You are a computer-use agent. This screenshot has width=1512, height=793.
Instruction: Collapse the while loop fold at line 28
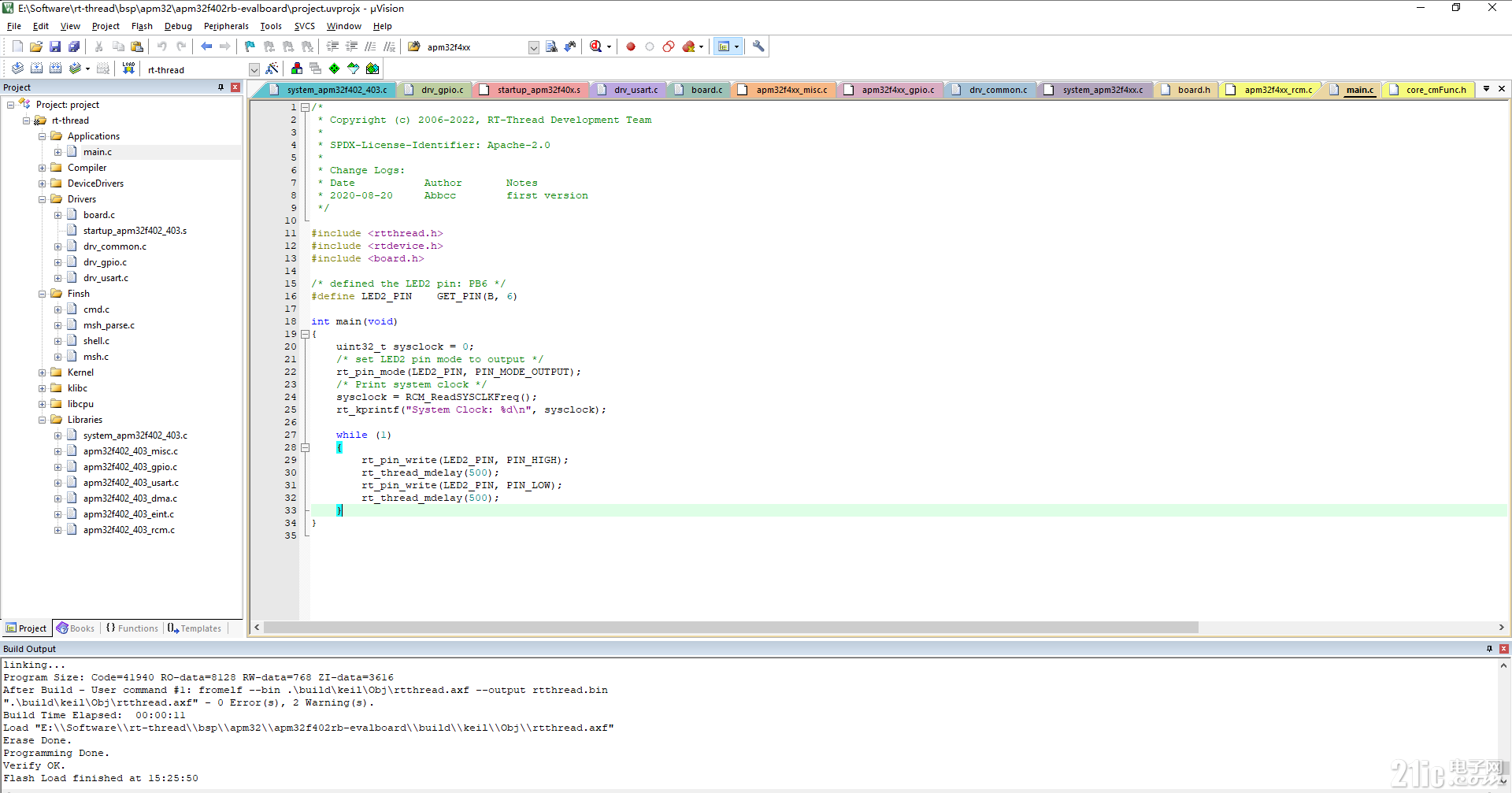(x=306, y=447)
